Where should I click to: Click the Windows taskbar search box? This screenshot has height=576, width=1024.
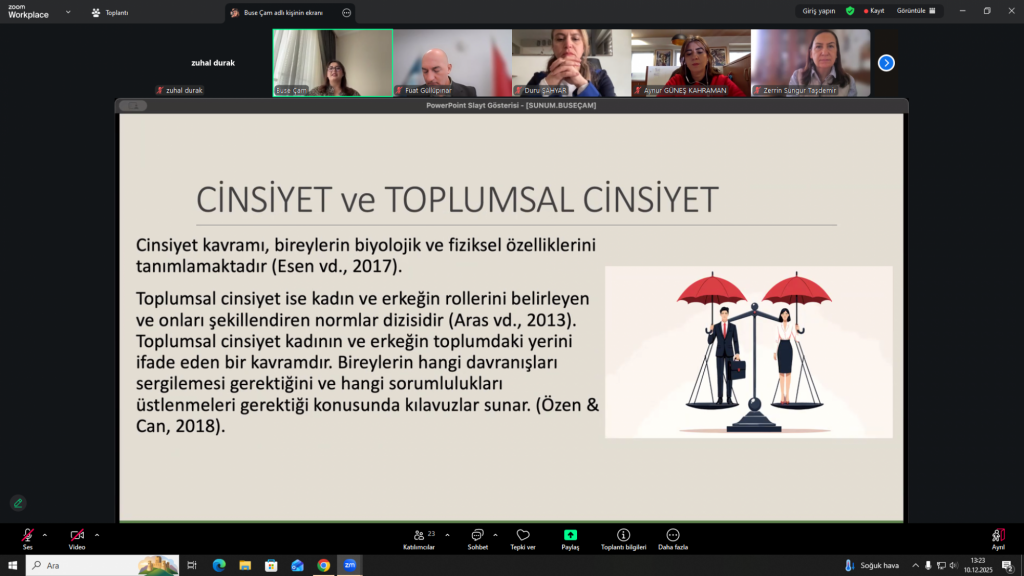pos(102,565)
